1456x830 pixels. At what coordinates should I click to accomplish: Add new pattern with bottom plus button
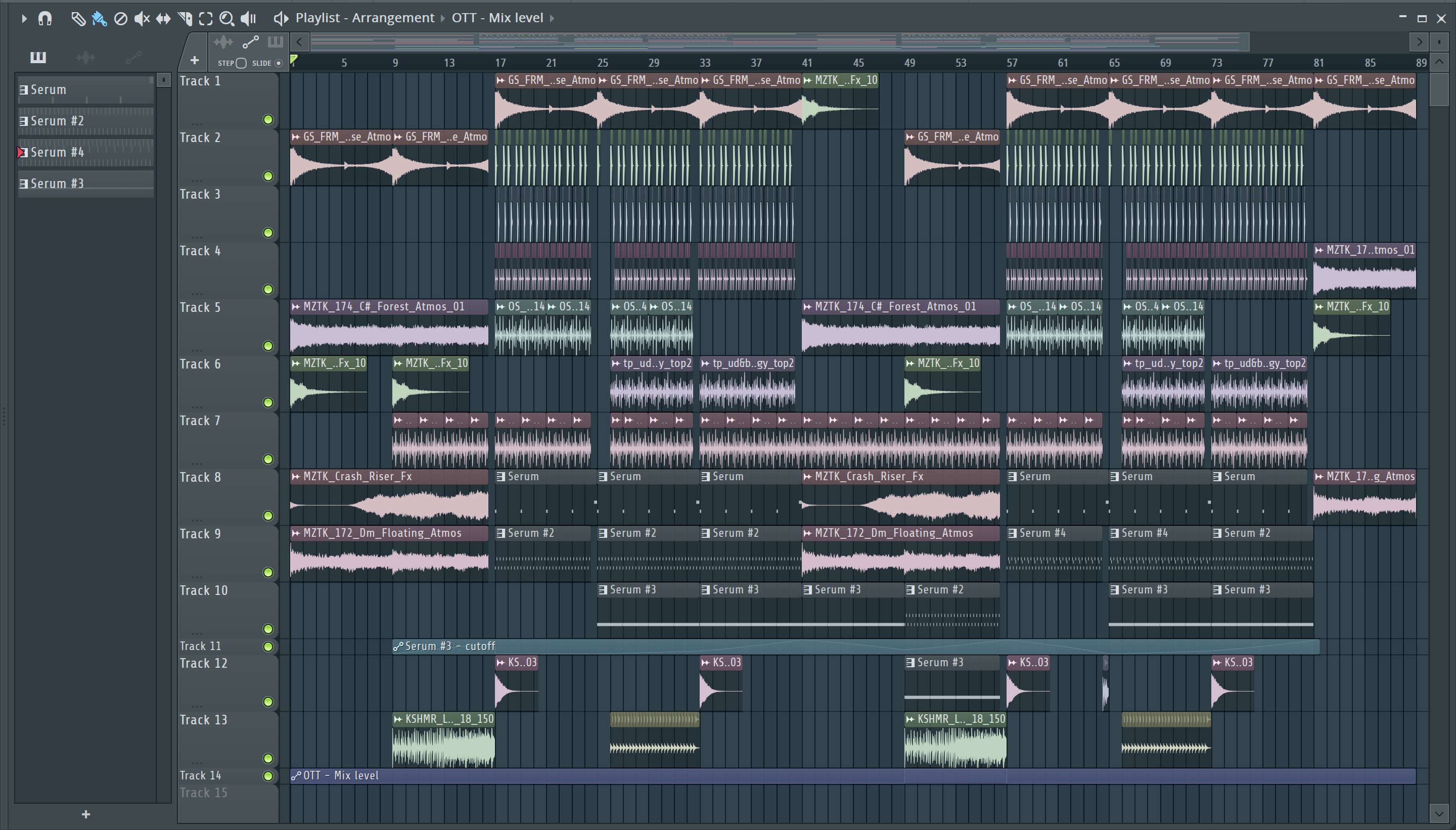85,815
